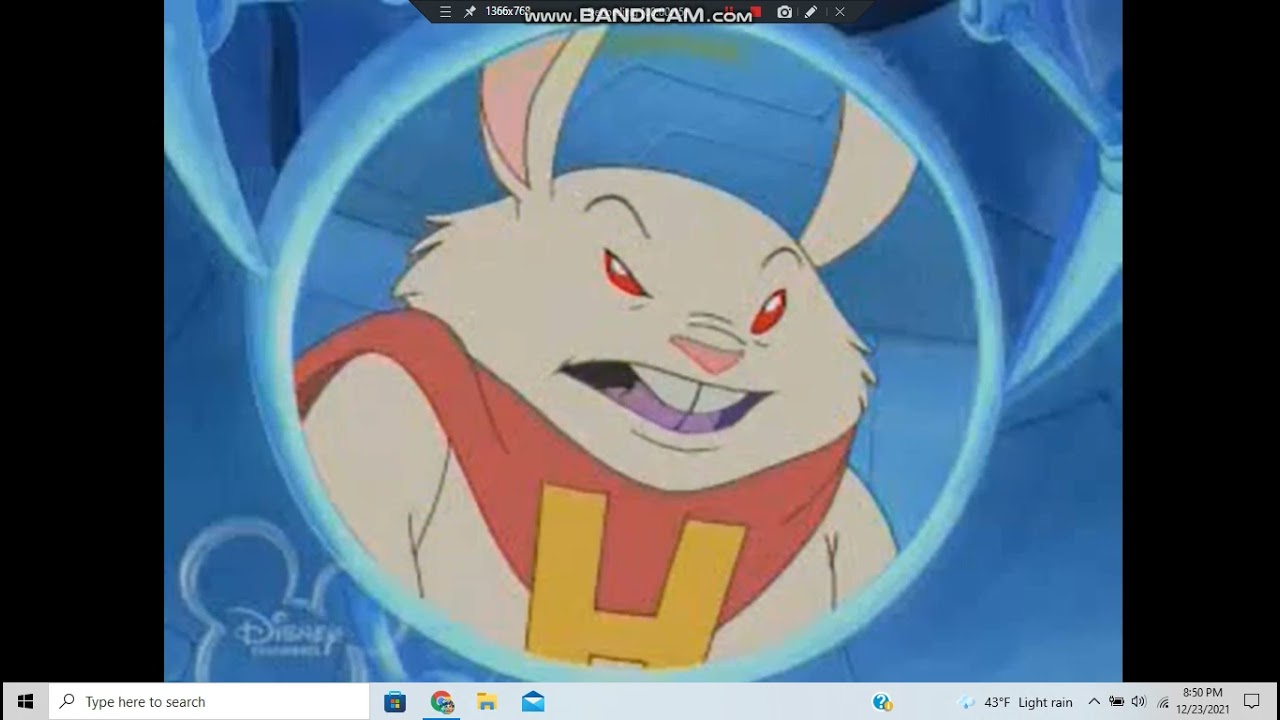Open the Action Center notifications icon
1280x720 pixels.
pos(1251,702)
